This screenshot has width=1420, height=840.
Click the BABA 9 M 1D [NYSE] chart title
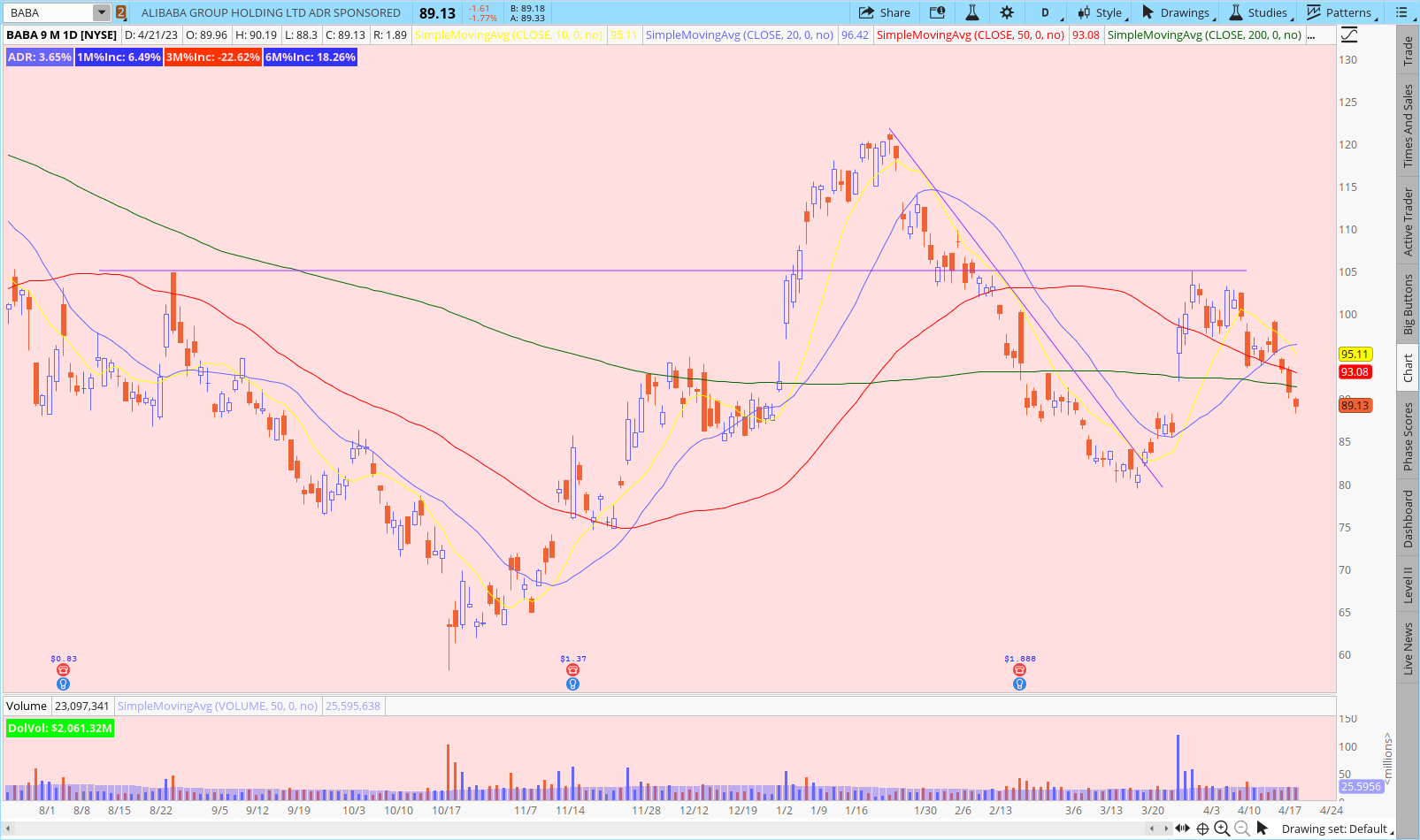[62, 35]
